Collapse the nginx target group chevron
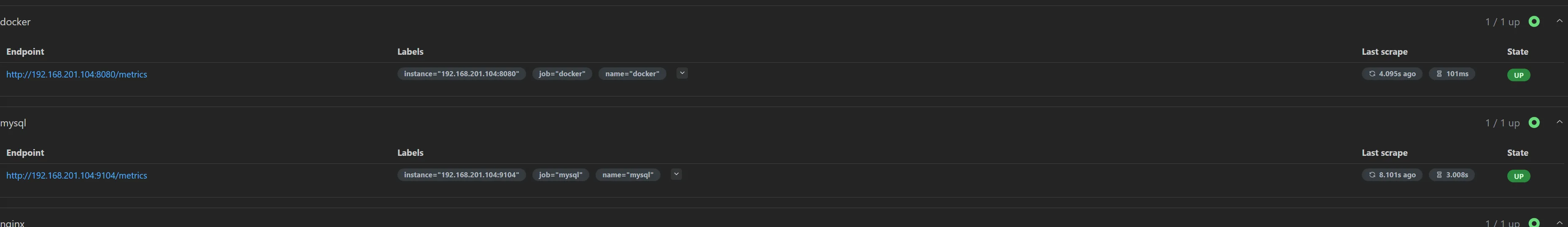 coord(1559,223)
